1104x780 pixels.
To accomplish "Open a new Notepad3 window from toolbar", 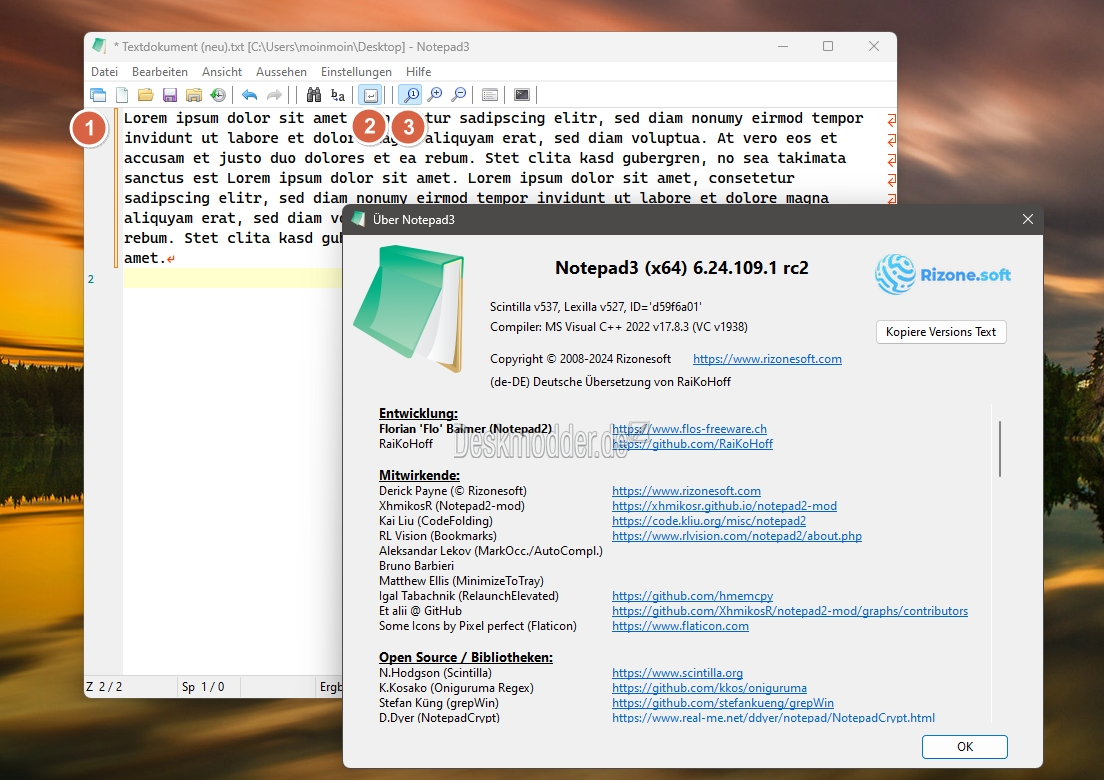I will tap(98, 94).
